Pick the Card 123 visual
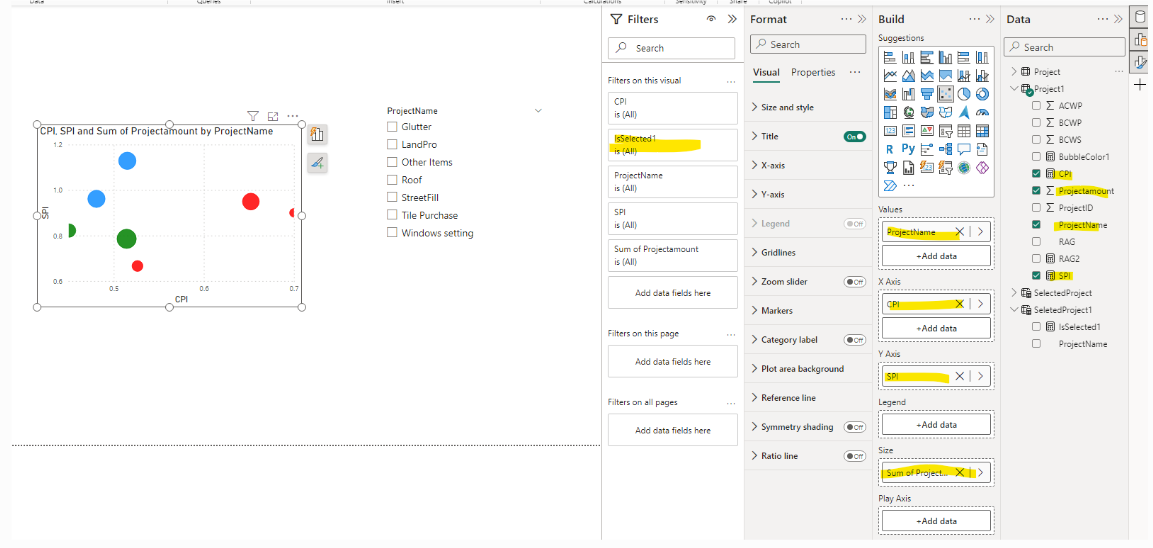 pos(890,131)
